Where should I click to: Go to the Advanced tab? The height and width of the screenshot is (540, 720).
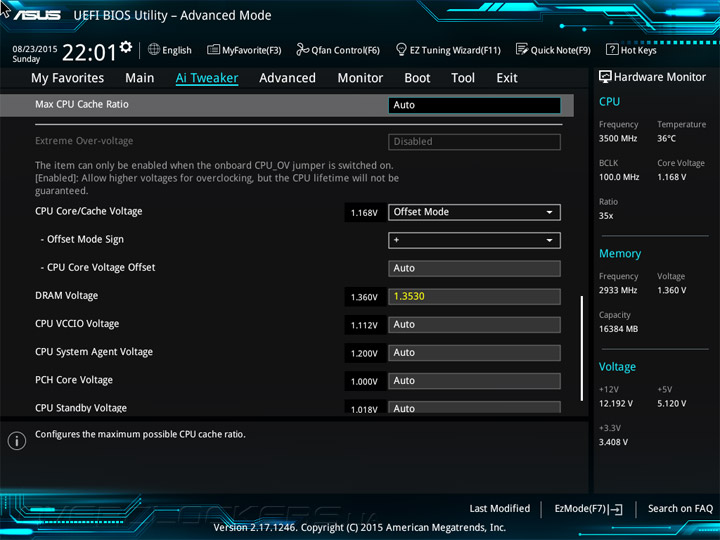287,78
